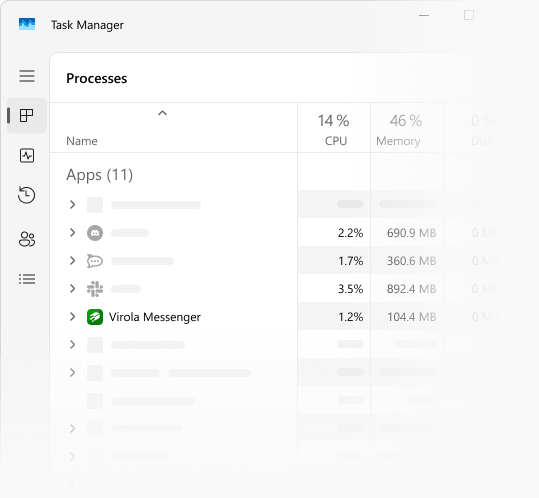Viewport: 539px width, 498px height.
Task: Click the 892.4 MB memory cell
Action: (411, 289)
